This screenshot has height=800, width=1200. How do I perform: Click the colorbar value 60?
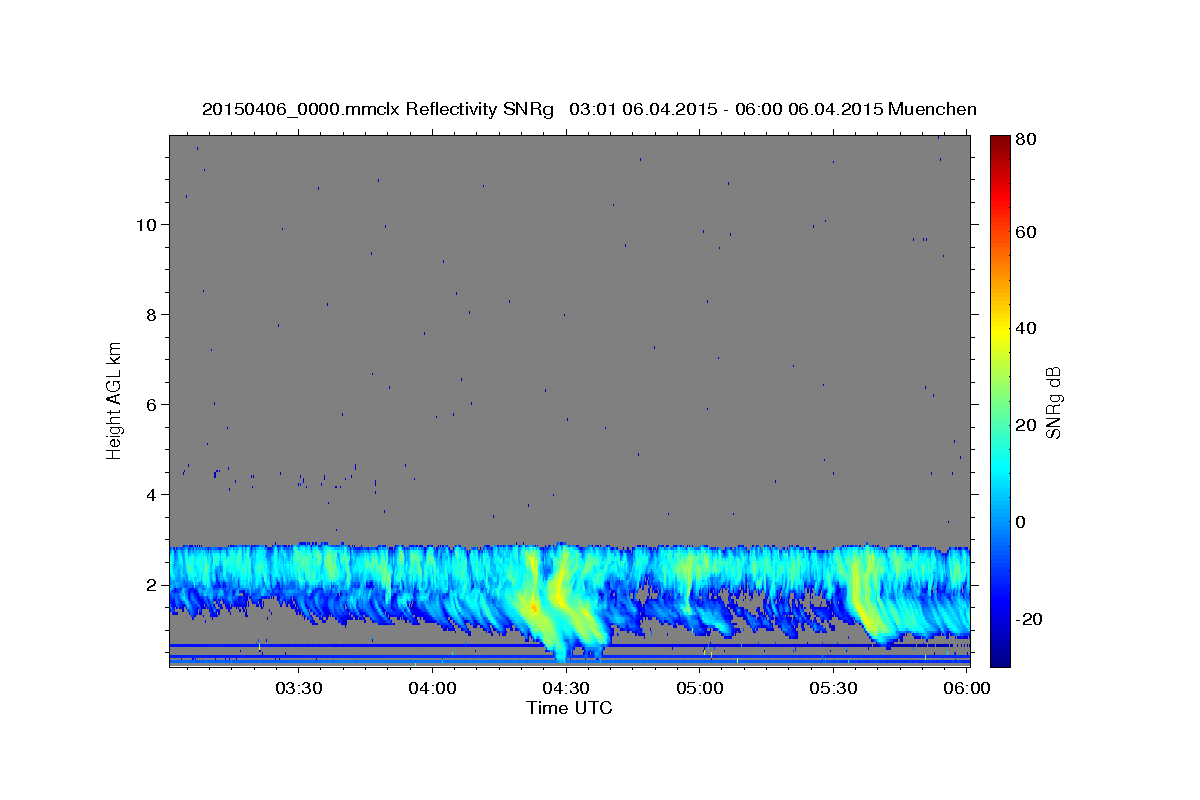[x=1024, y=232]
